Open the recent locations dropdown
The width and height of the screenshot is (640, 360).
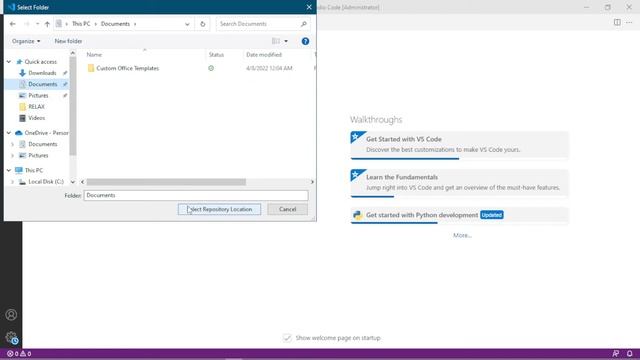(x=37, y=24)
